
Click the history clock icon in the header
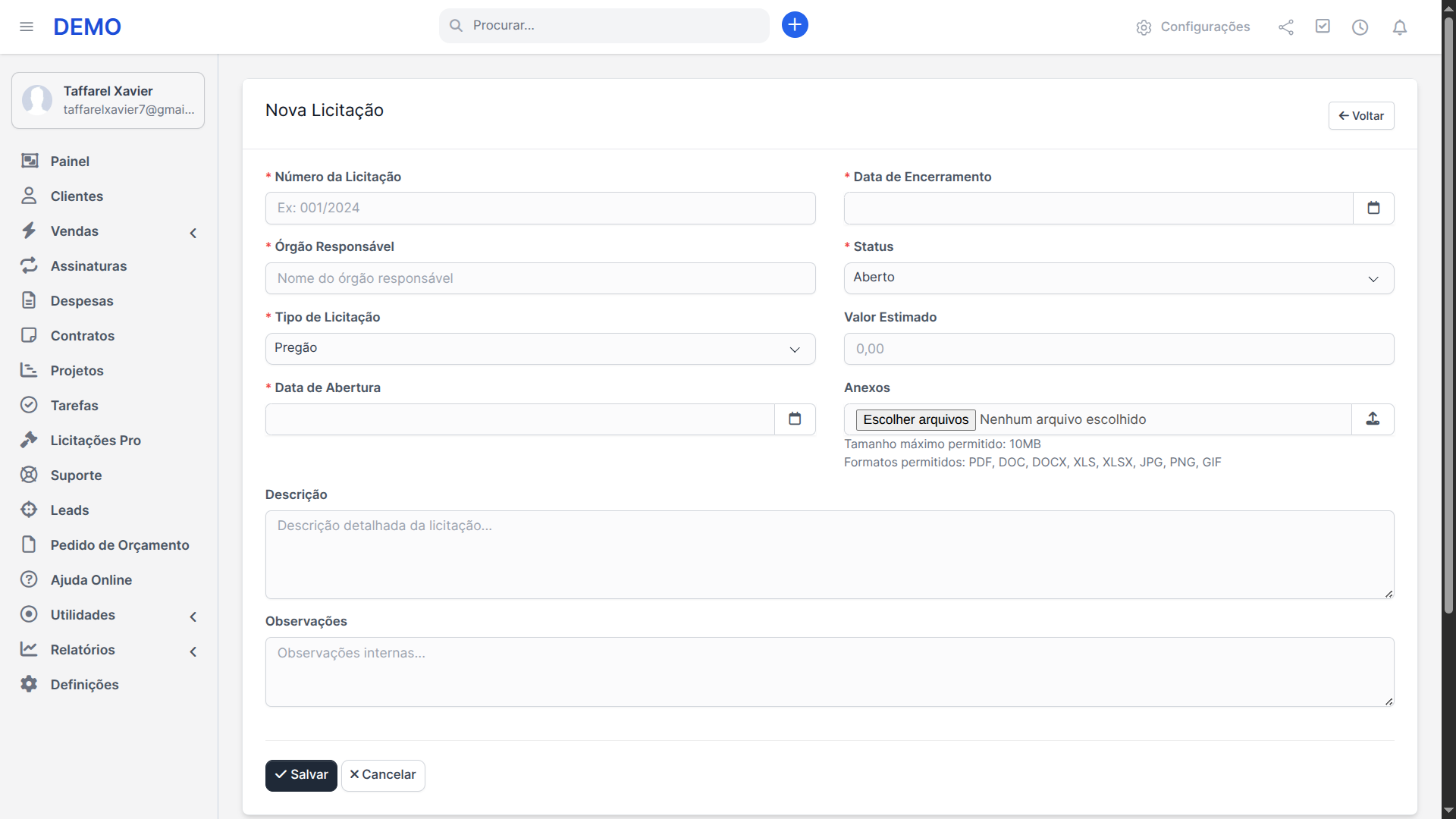pyautogui.click(x=1360, y=27)
